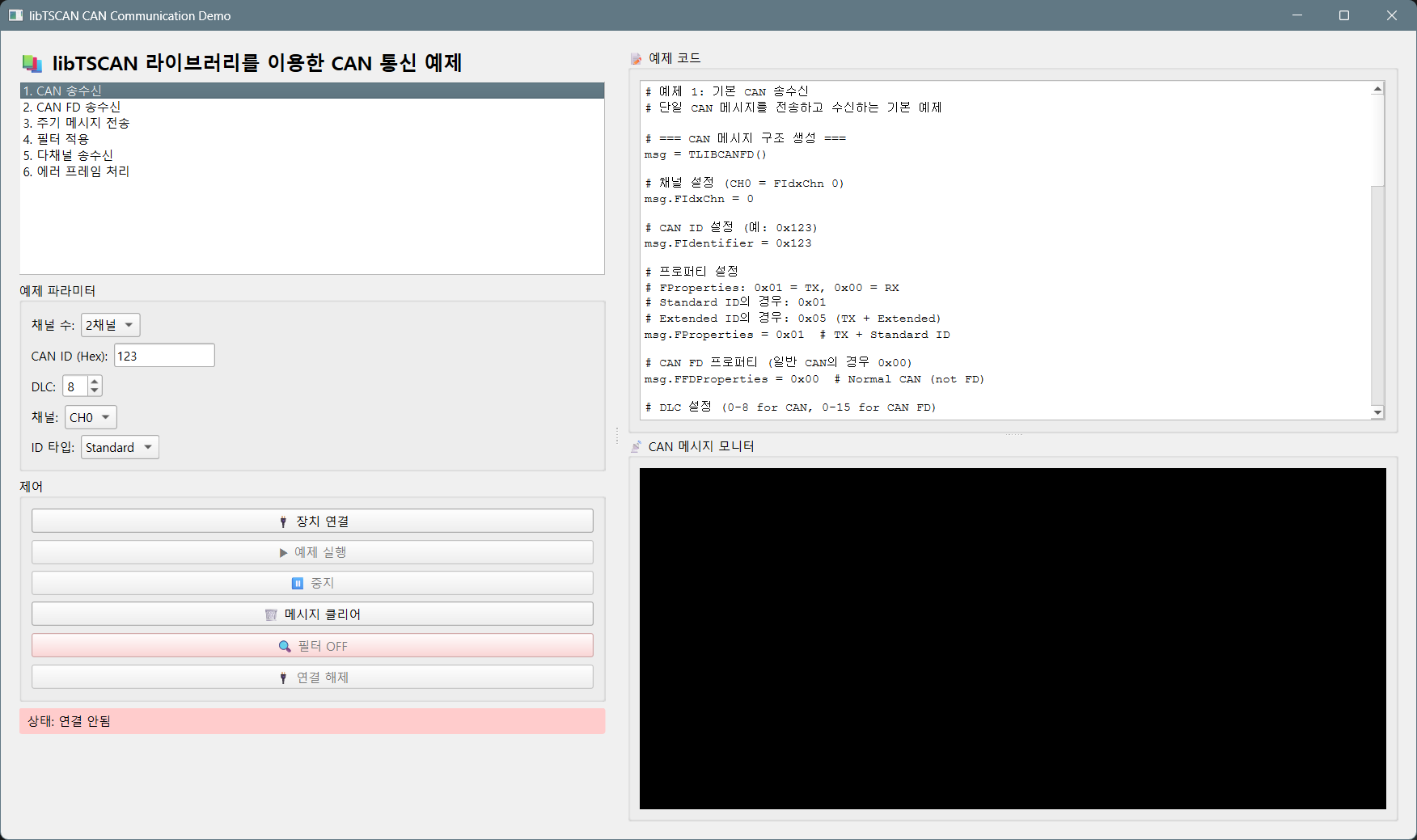Click the 예제 파라미터 group label
1417x840 pixels.
(57, 290)
